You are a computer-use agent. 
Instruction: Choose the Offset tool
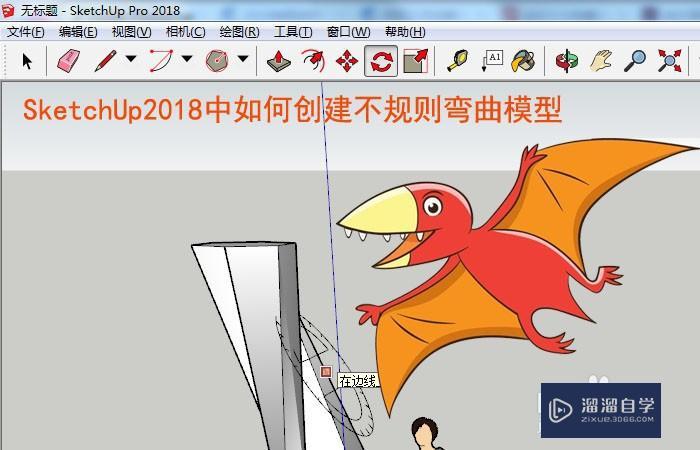point(313,61)
